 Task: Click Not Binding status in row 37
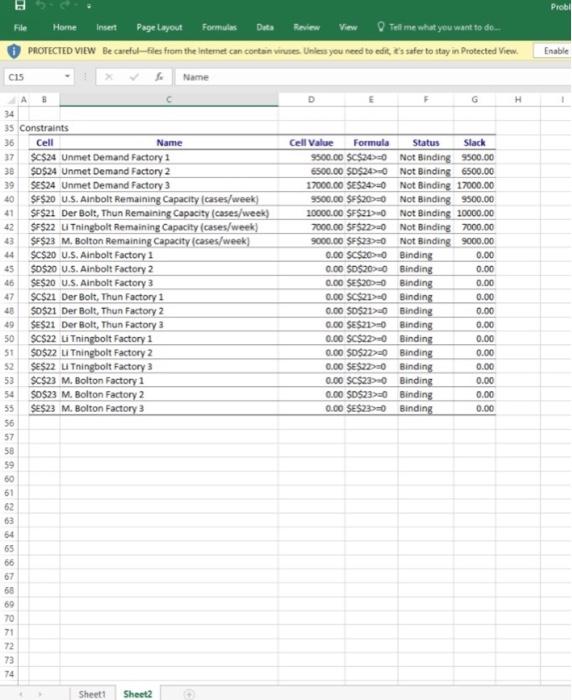pyautogui.click(x=426, y=157)
